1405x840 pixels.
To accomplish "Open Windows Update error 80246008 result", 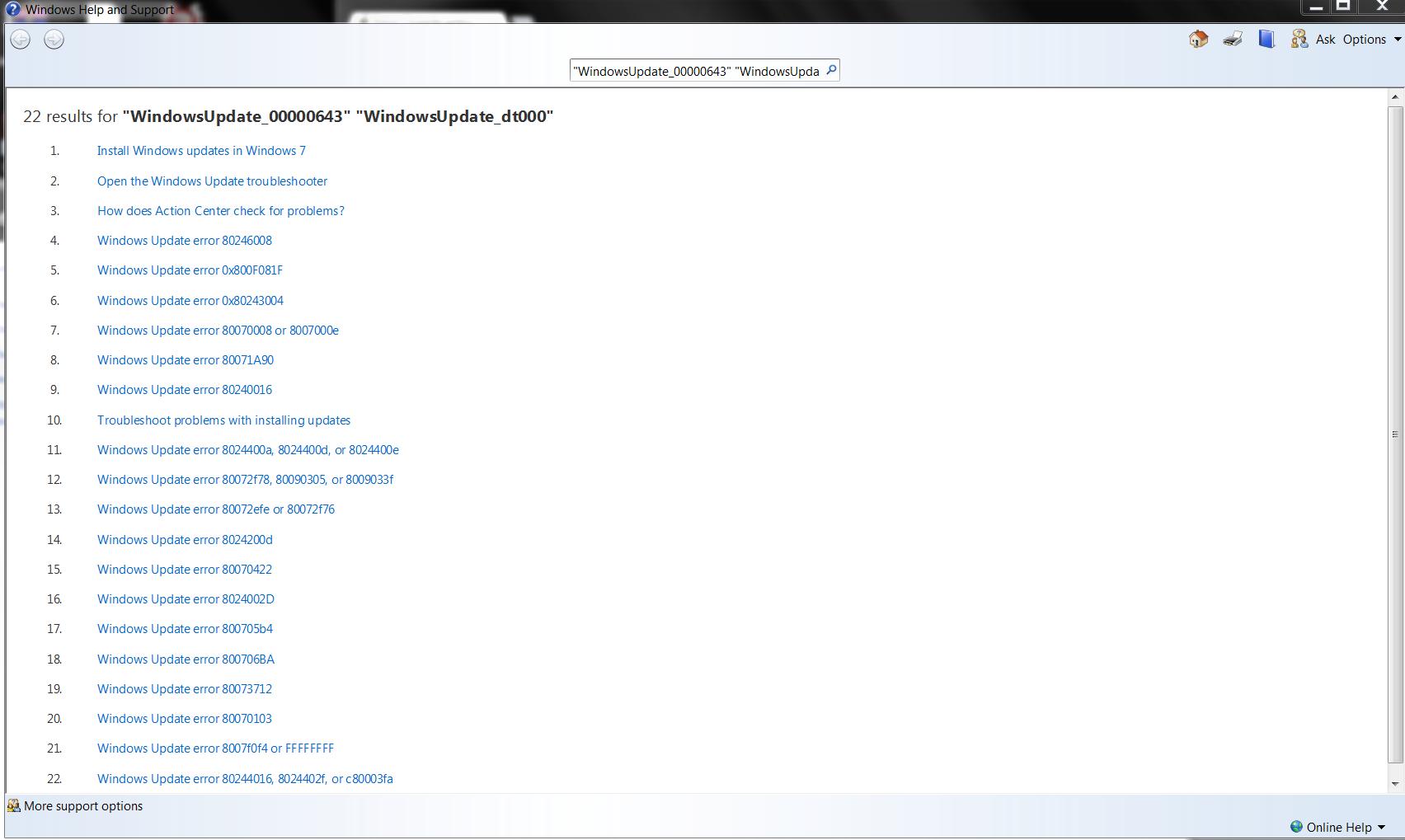I will click(x=185, y=241).
